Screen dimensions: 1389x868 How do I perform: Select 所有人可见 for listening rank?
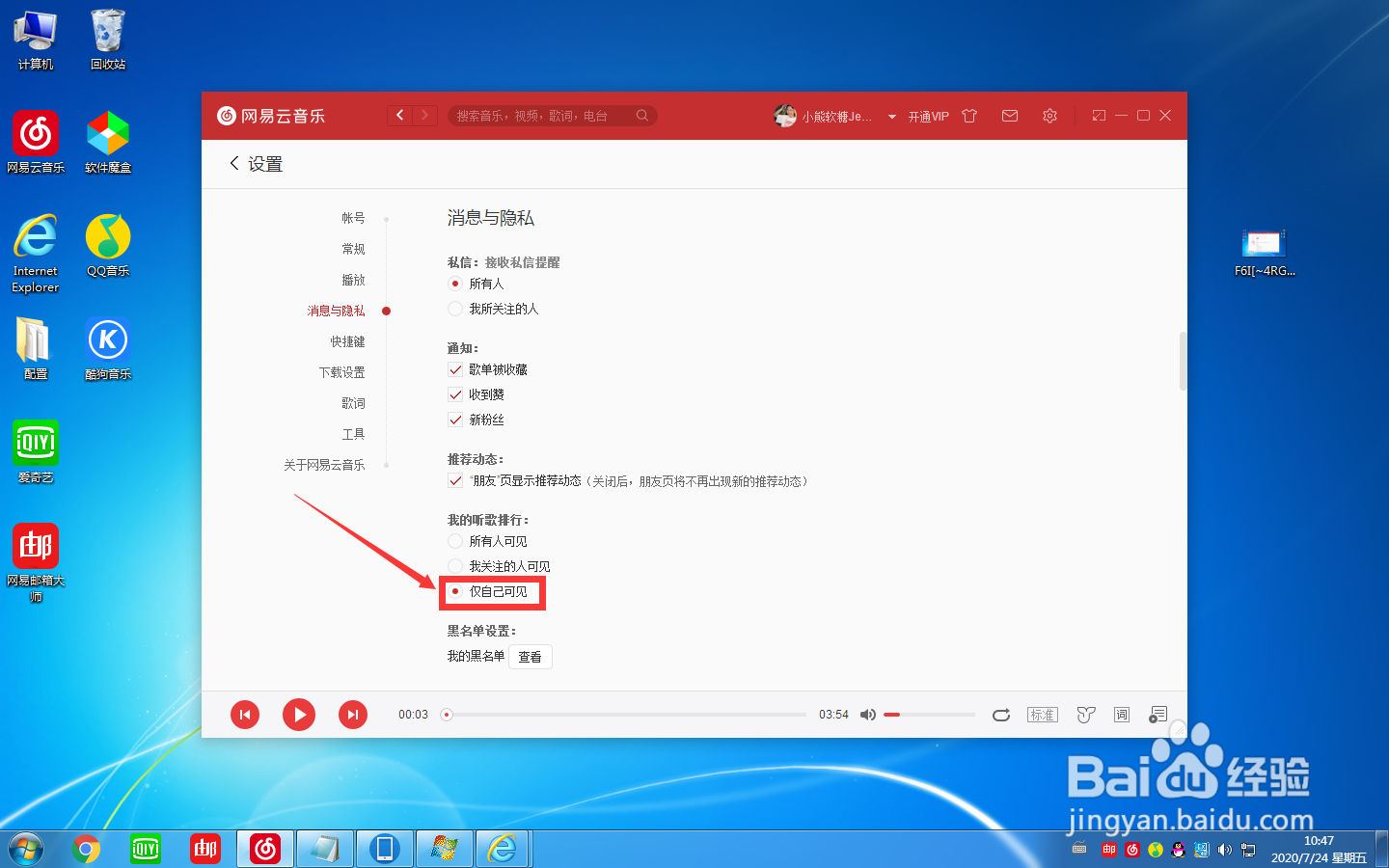455,541
